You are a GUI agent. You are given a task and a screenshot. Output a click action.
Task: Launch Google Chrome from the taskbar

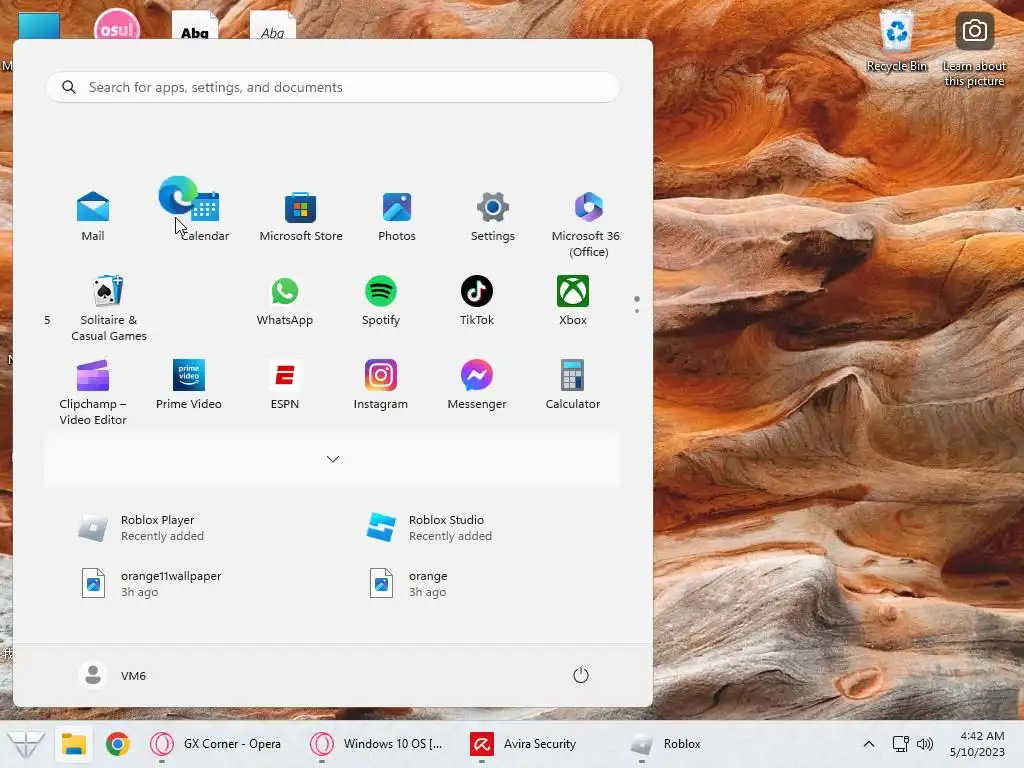coord(118,744)
